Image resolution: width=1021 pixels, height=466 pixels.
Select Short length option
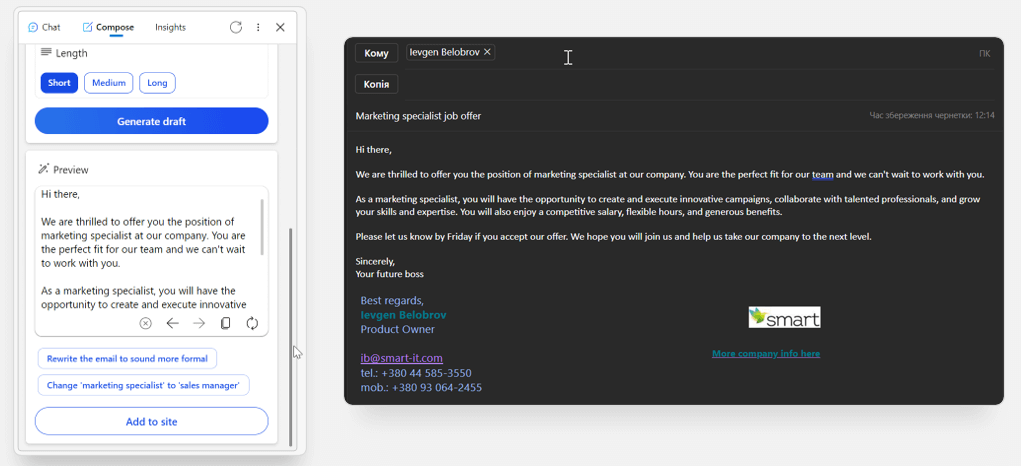59,83
